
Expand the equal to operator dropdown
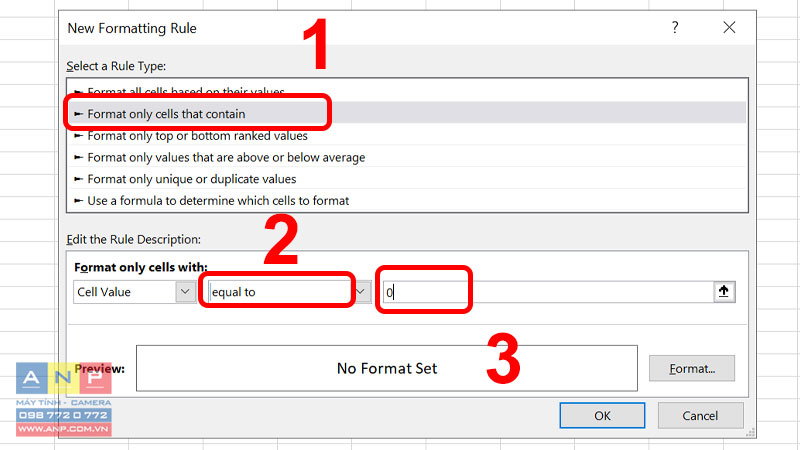pyautogui.click(x=361, y=292)
